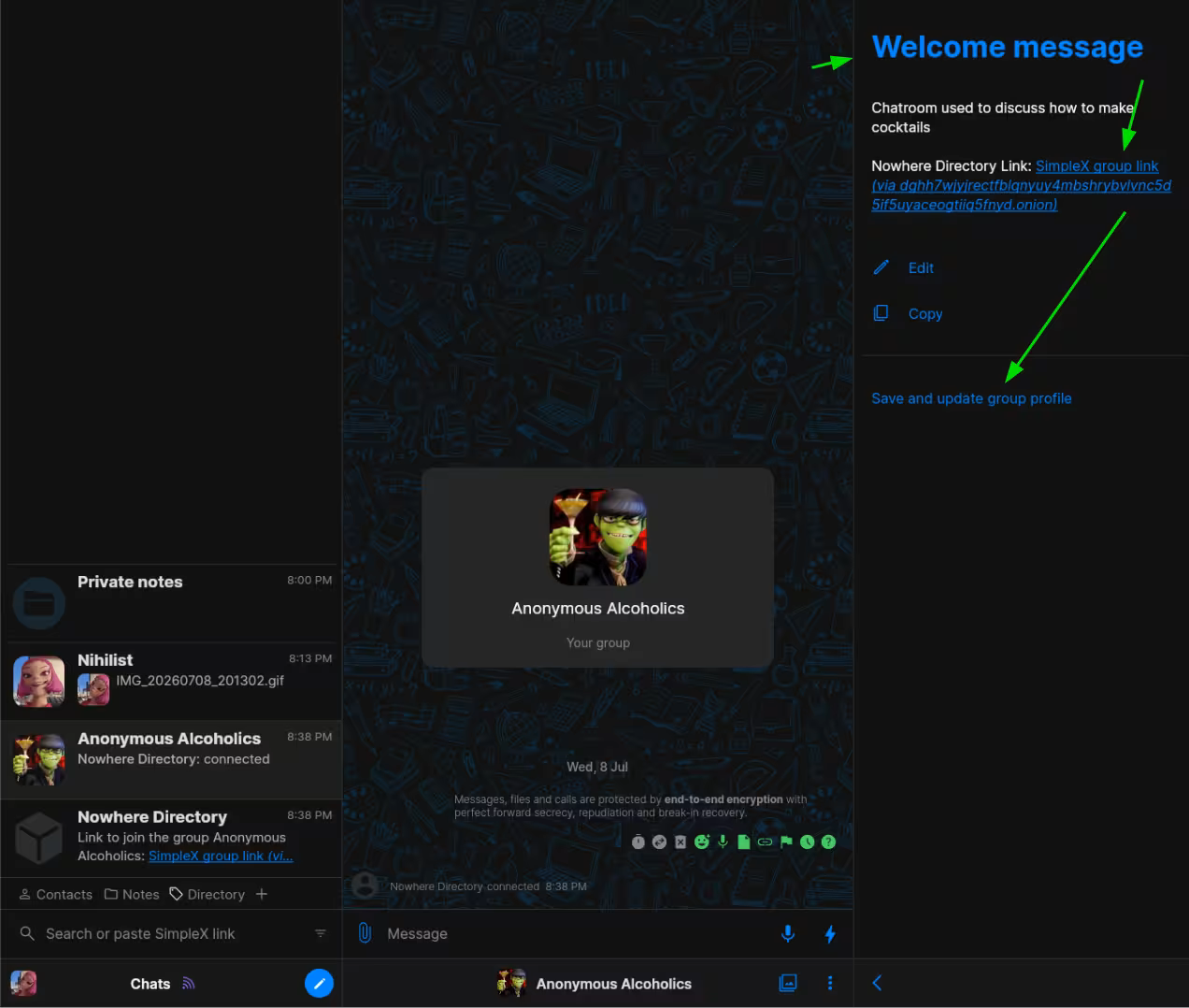Click the filter chats icon in search bar
The image size is (1189, 1008).
click(321, 933)
